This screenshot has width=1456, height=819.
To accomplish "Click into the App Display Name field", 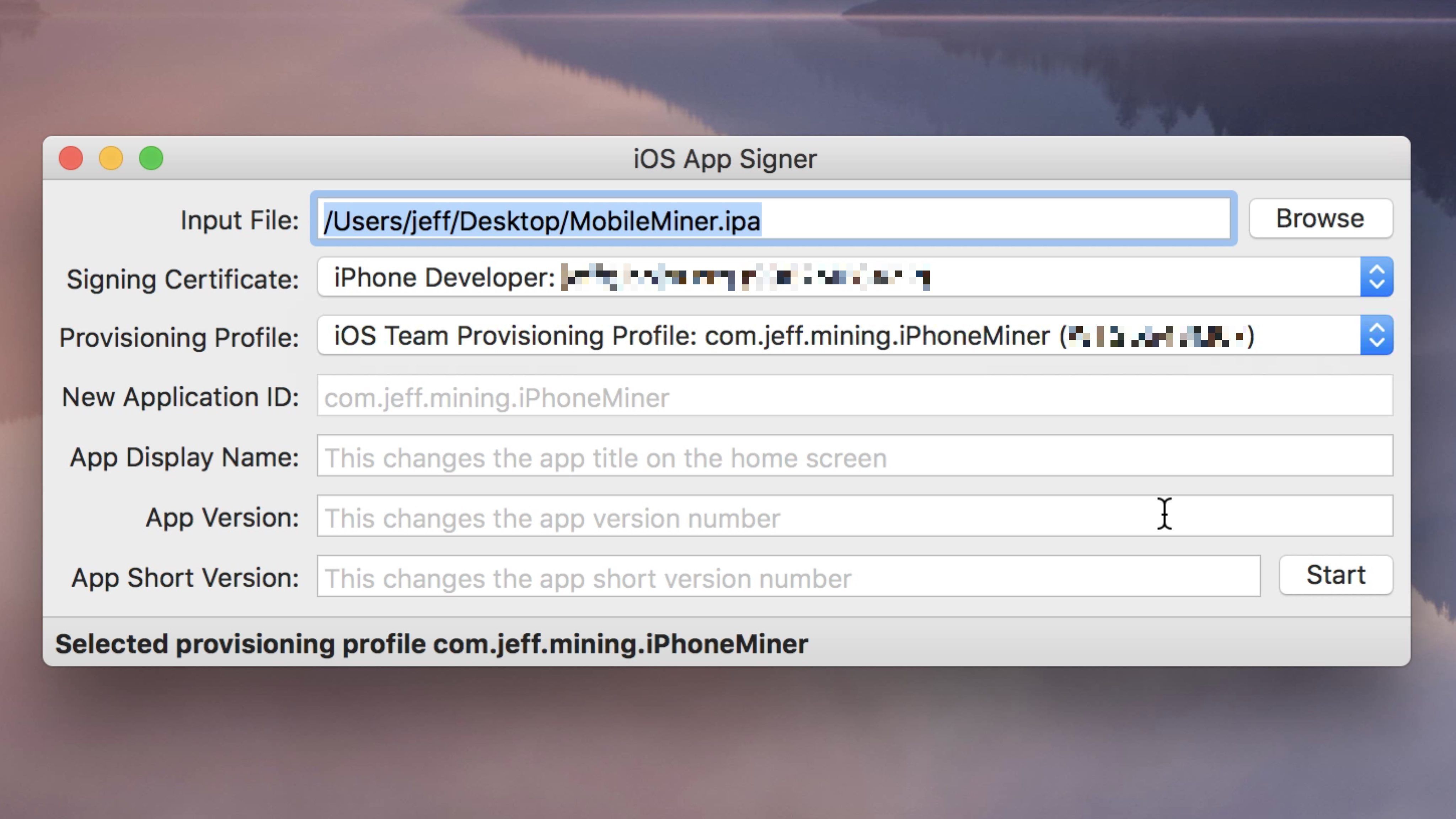I will click(x=855, y=456).
